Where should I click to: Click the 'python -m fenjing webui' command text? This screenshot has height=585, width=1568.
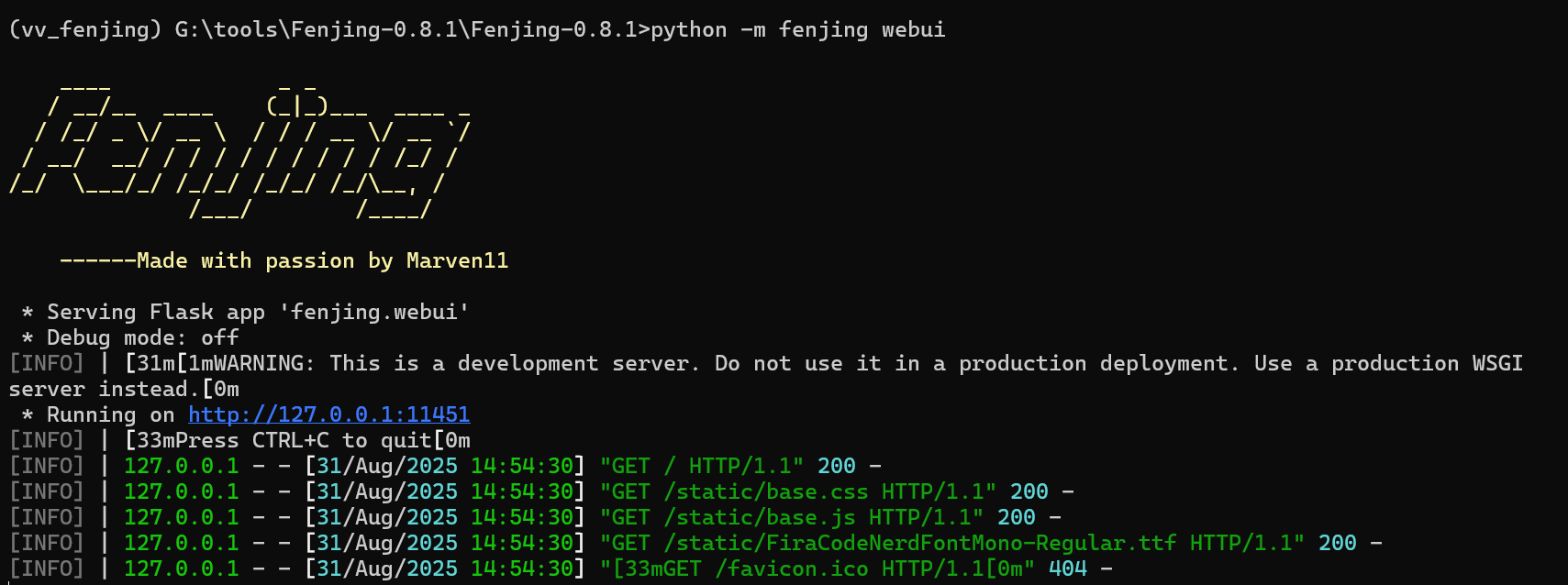tap(797, 30)
